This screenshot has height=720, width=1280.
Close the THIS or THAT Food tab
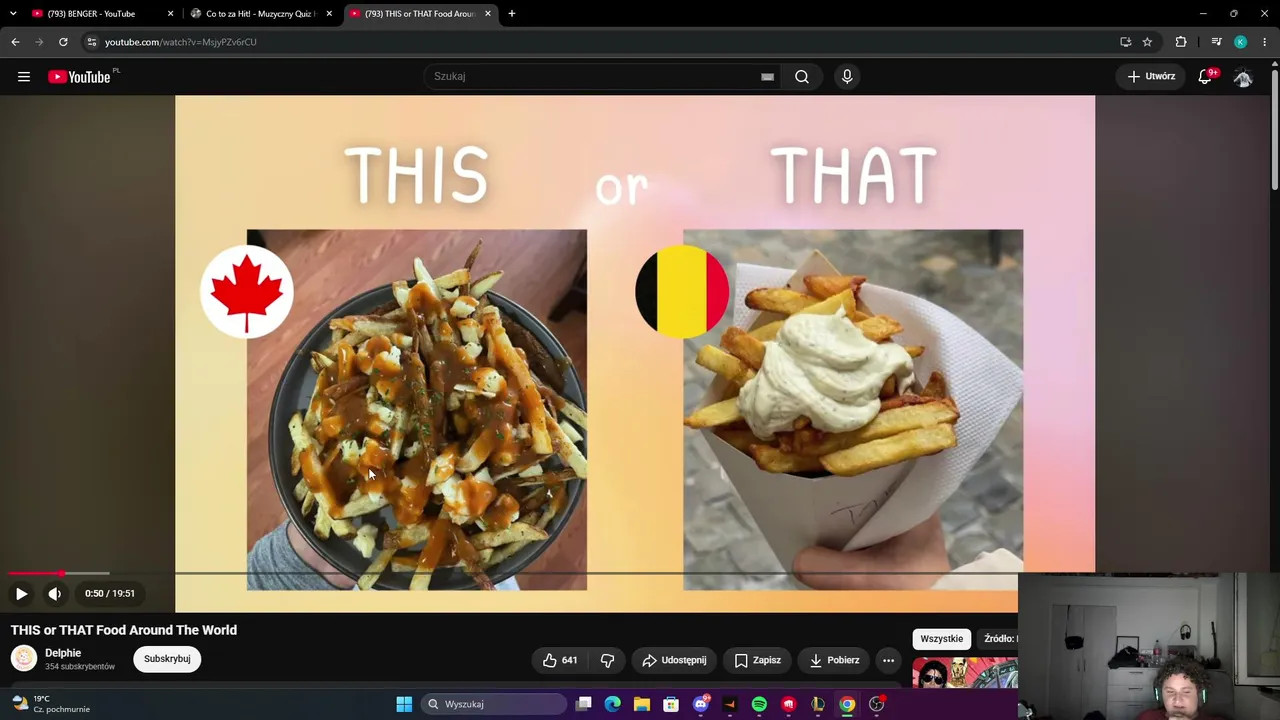488,14
